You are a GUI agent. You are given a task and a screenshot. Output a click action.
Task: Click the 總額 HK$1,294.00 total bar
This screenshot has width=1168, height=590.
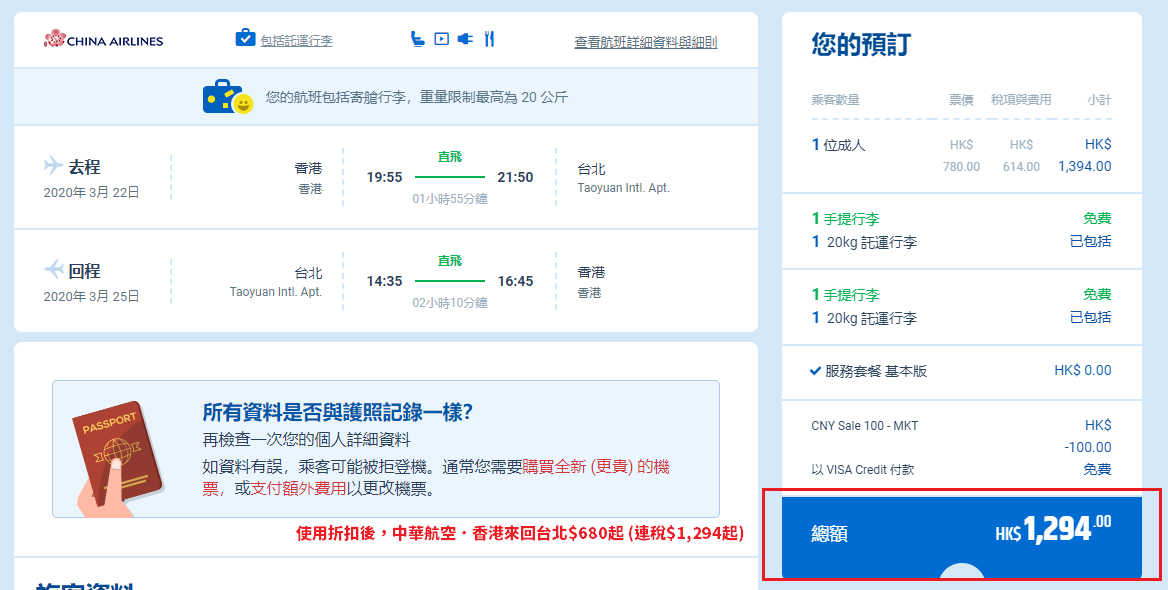[962, 537]
